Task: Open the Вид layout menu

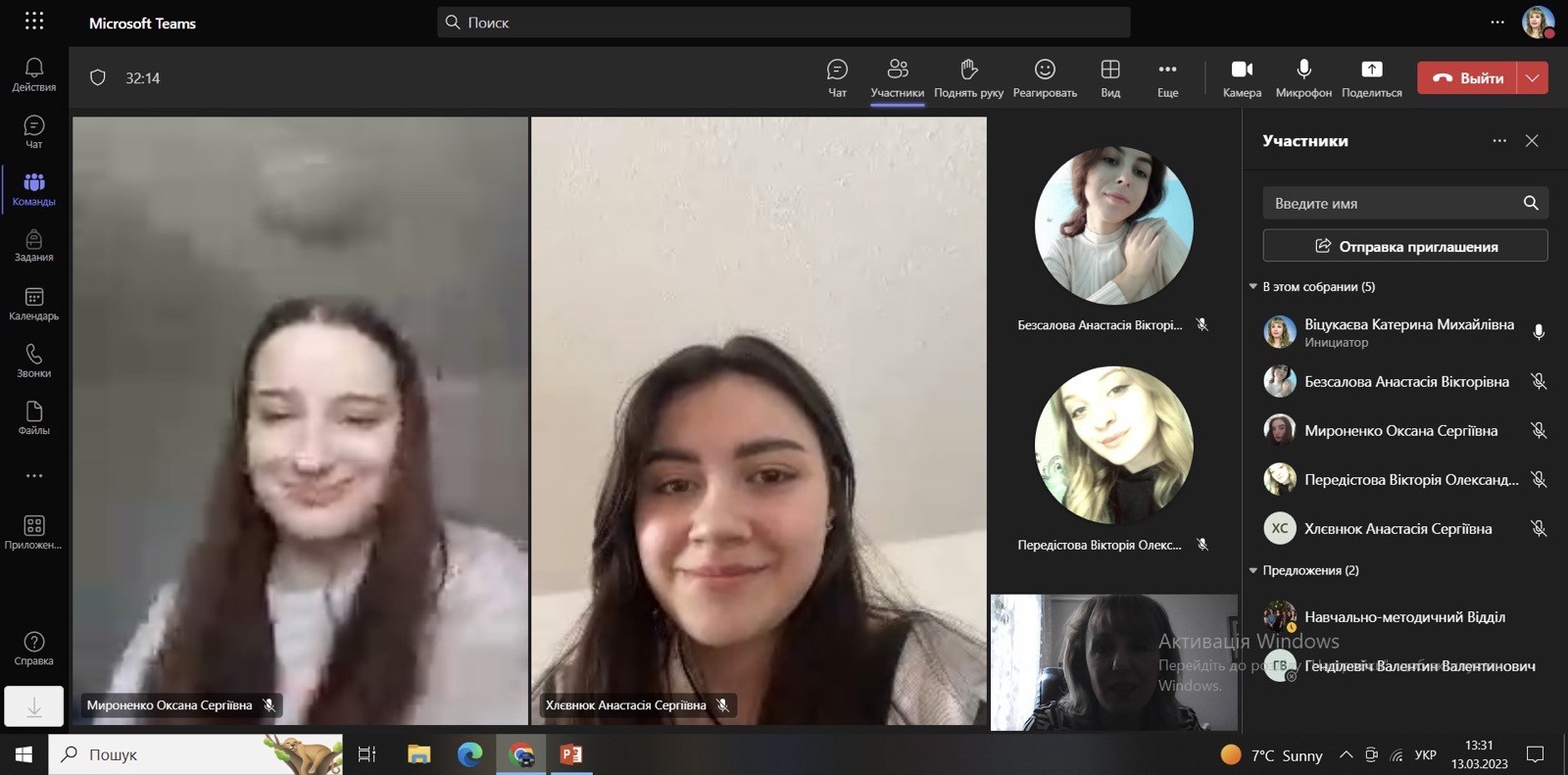Action: pos(1110,78)
